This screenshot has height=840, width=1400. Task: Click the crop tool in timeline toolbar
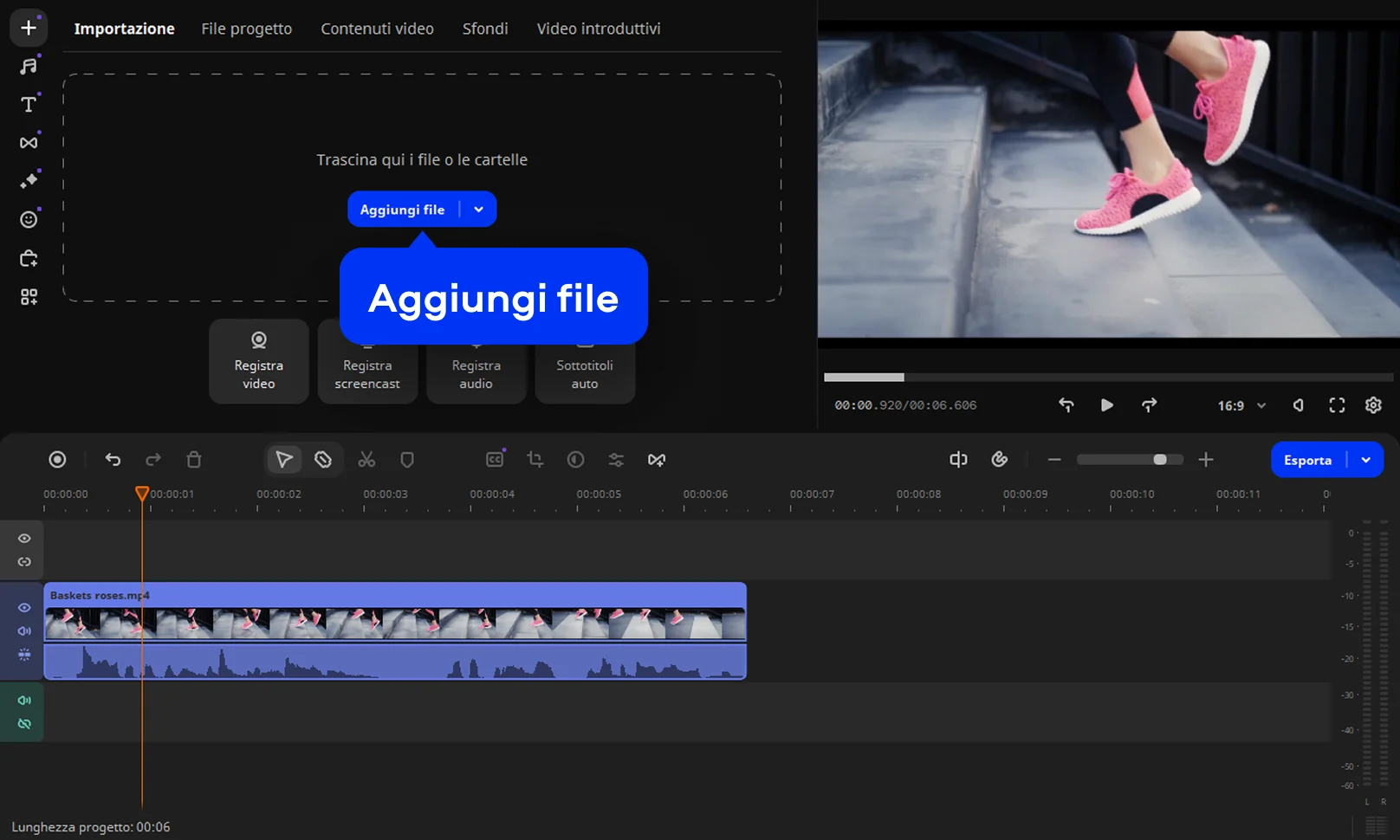(535, 460)
